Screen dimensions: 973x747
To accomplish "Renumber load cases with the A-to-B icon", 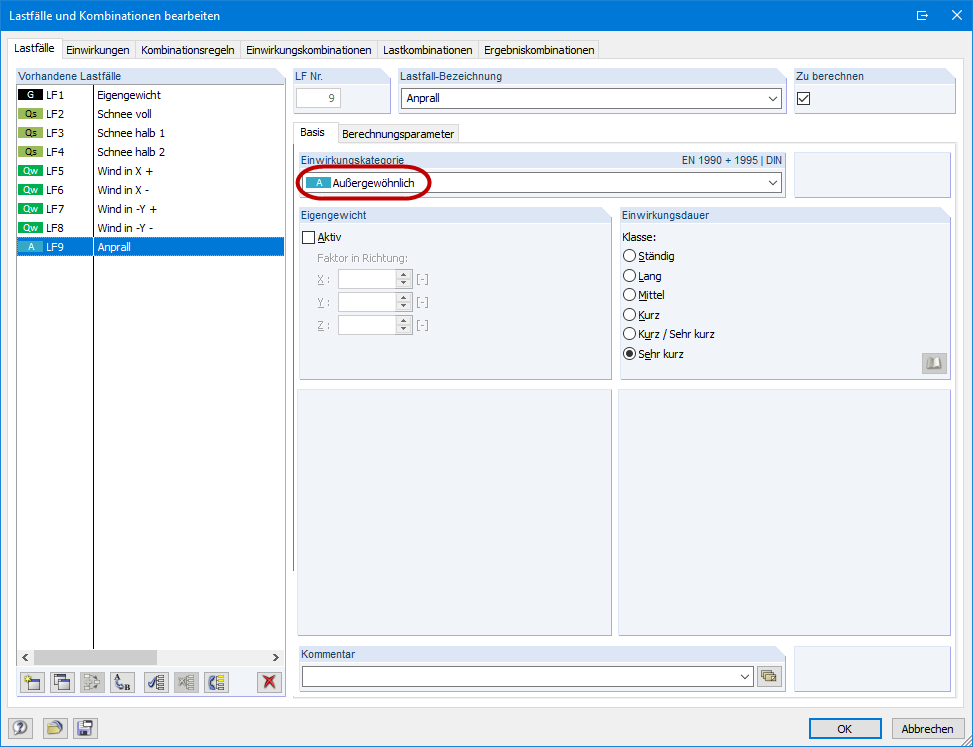I will [123, 682].
